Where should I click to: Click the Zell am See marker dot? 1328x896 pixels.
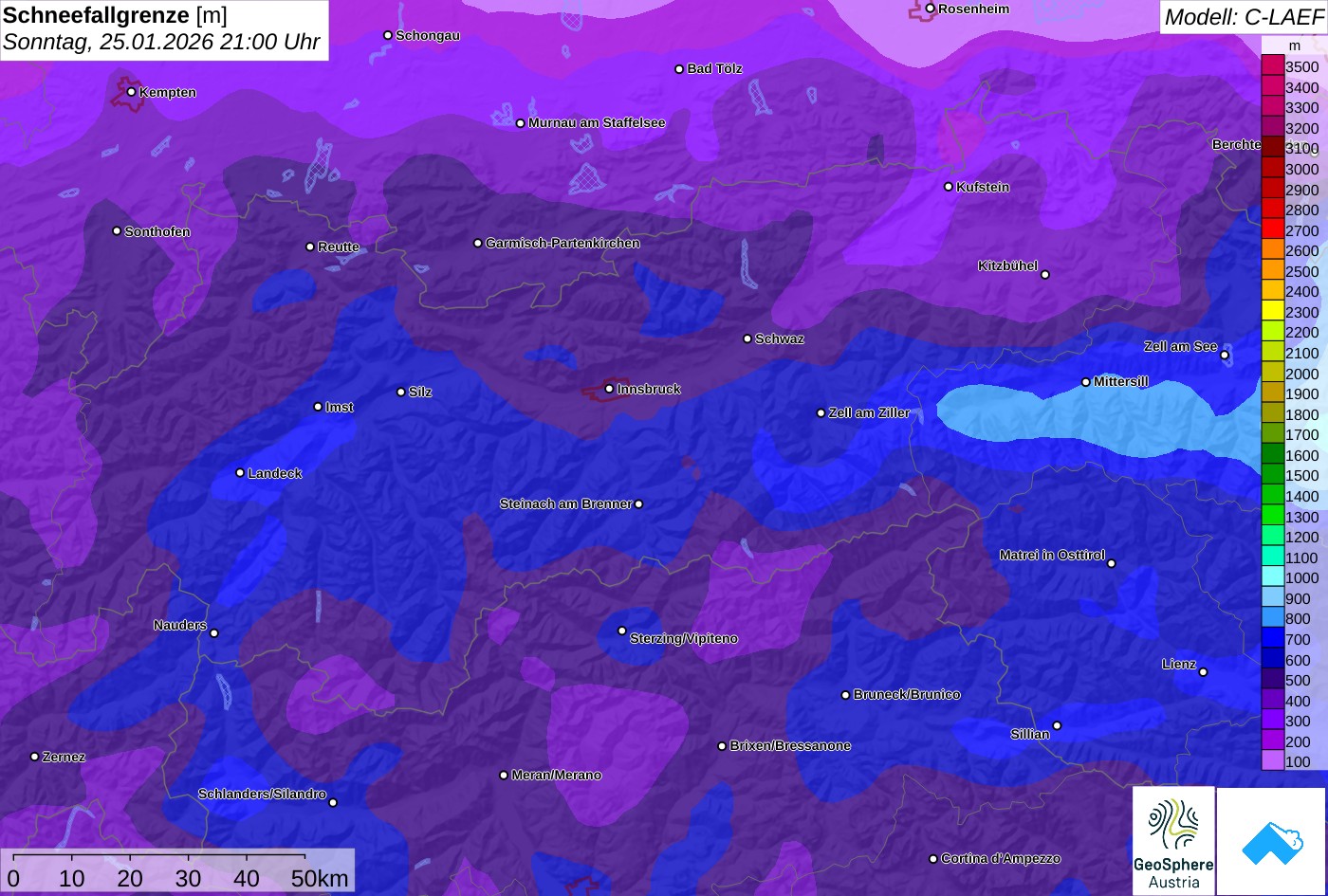1225,356
